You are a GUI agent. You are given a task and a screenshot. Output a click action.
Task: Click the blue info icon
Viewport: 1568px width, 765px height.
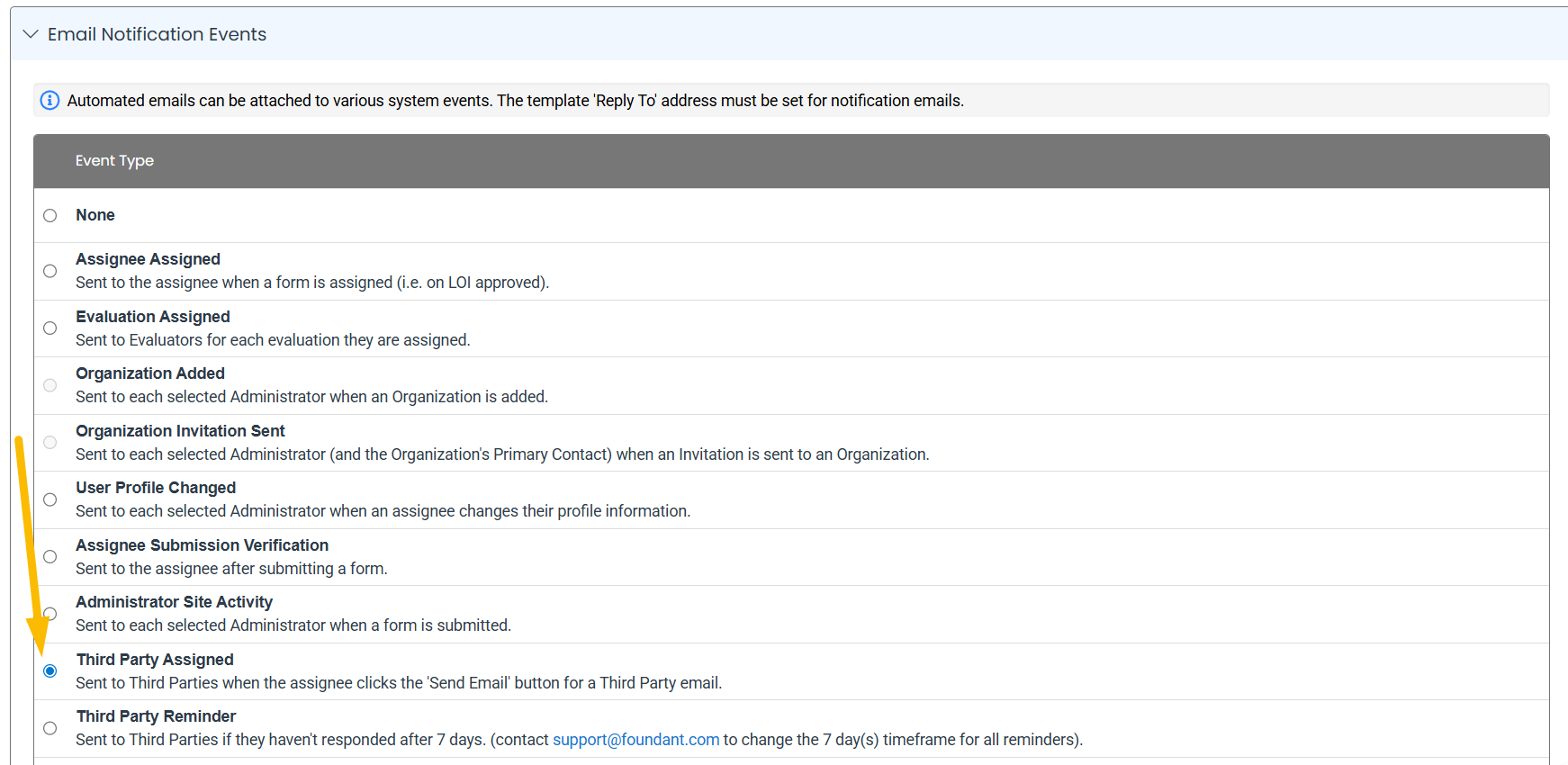point(50,100)
